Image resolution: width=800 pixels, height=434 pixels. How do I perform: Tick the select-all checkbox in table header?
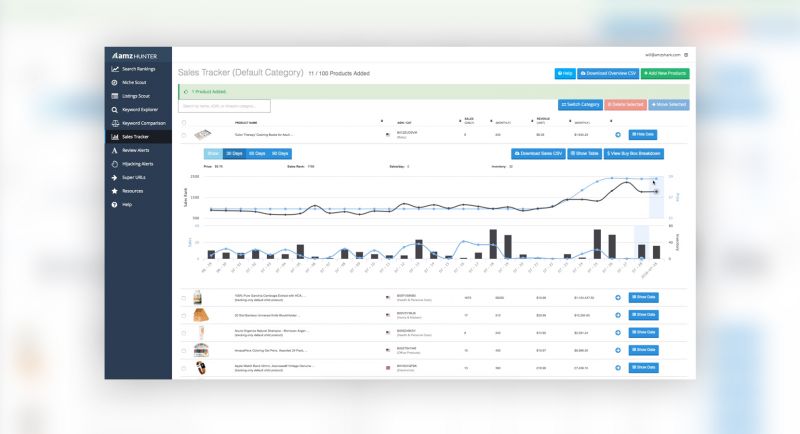(183, 123)
